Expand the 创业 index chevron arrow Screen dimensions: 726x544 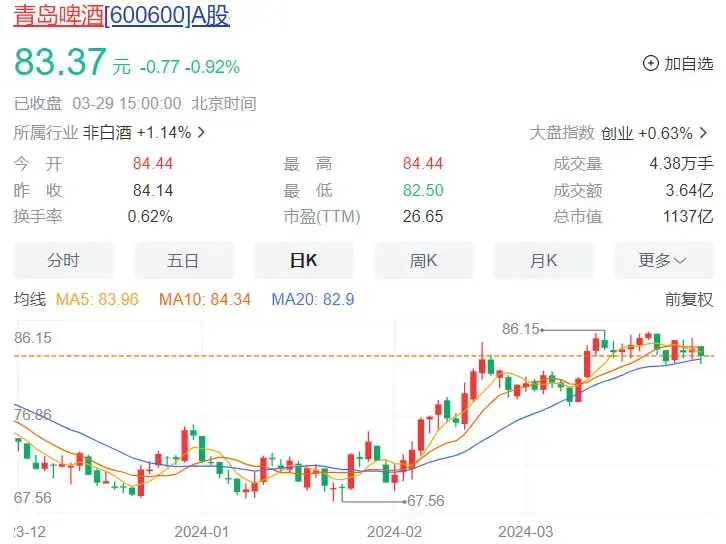tap(703, 133)
